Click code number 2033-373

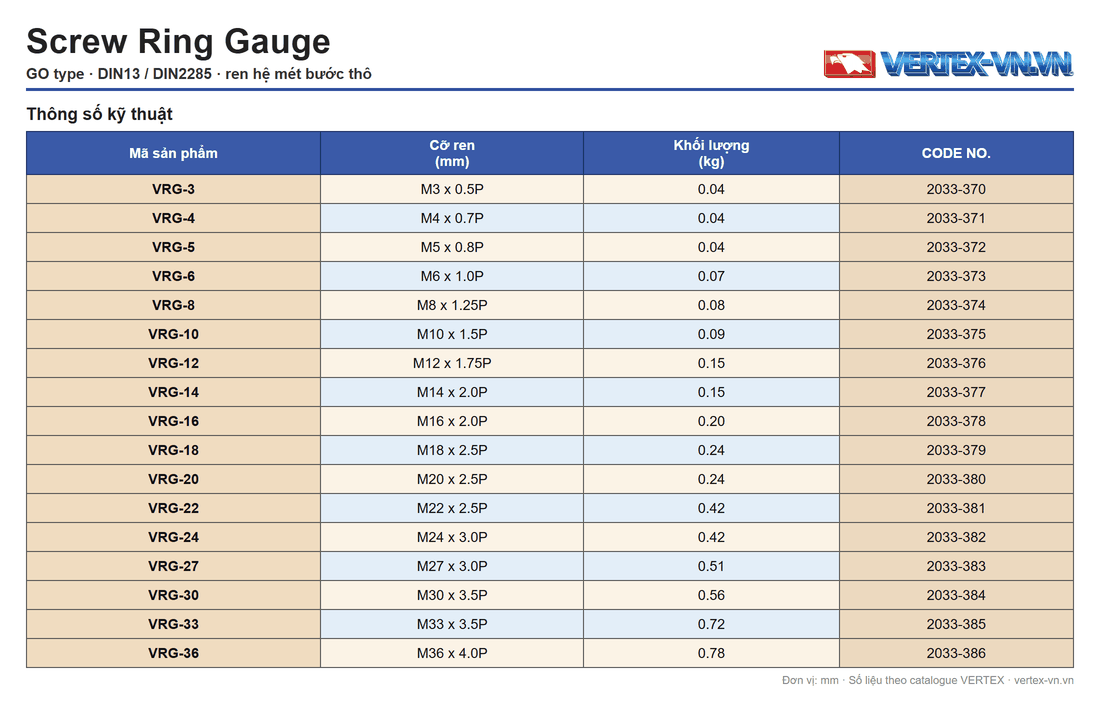coord(956,276)
